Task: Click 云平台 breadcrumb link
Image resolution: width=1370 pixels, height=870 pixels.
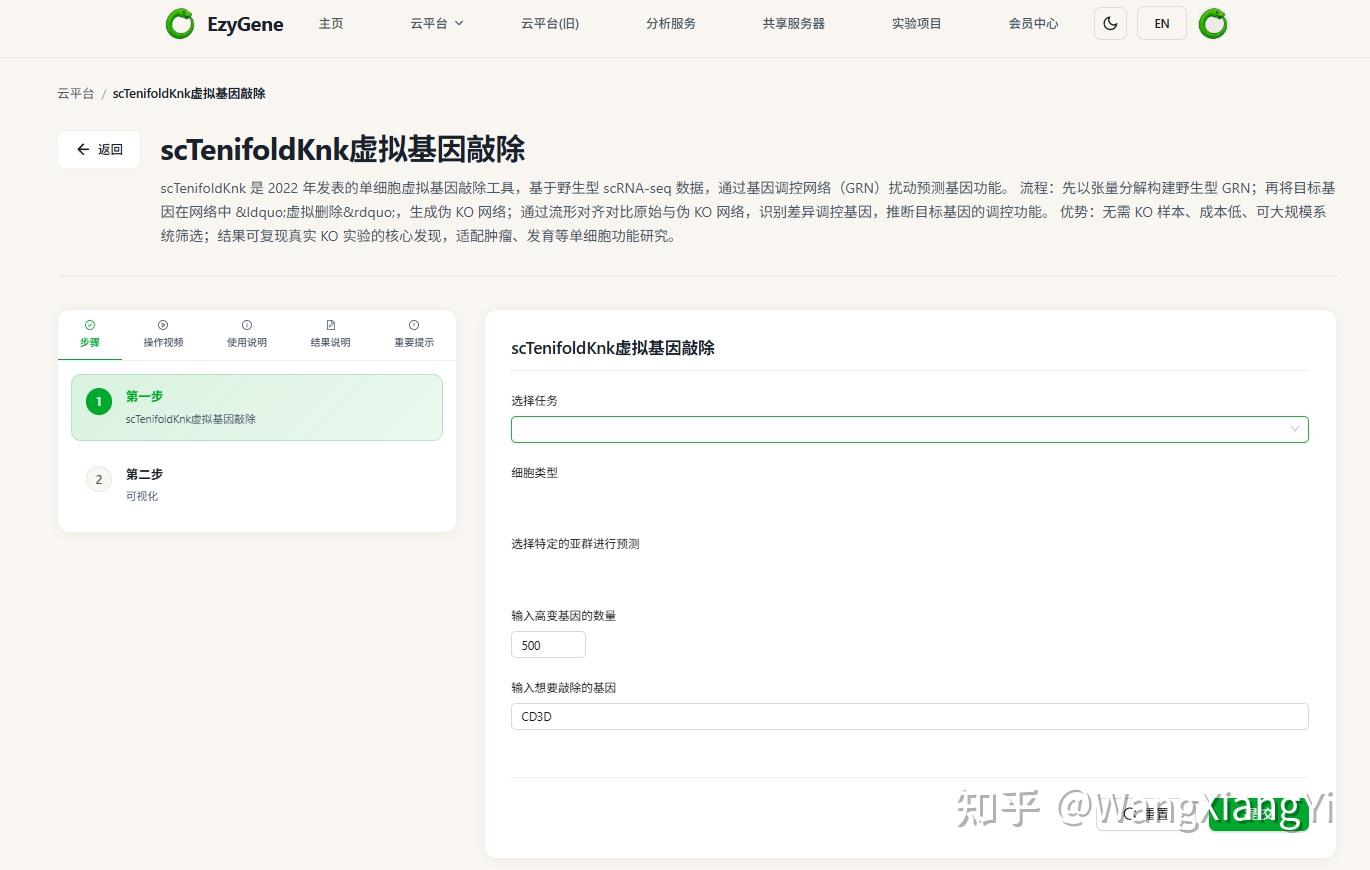Action: tap(76, 93)
